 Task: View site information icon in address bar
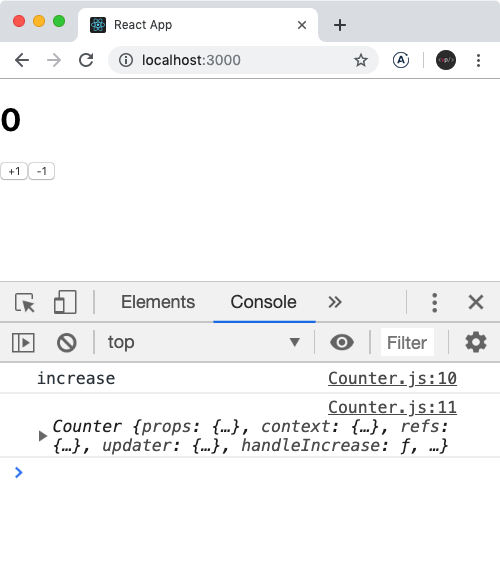(x=126, y=60)
